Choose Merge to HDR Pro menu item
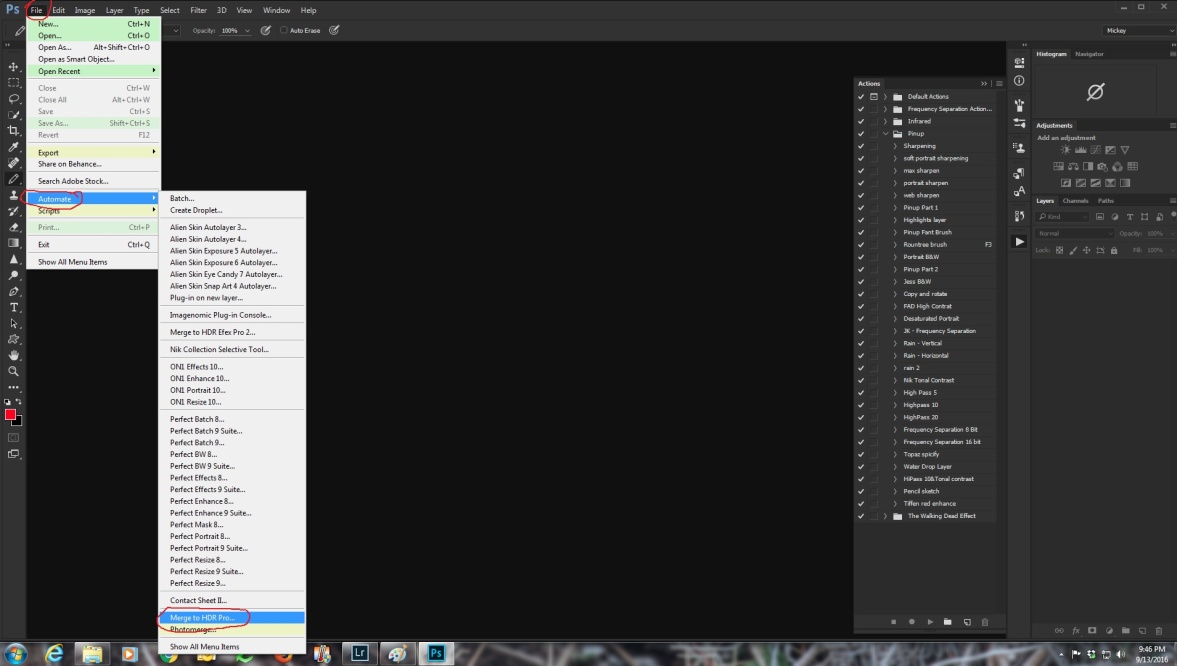Viewport: 1177px width, 666px height. point(232,617)
